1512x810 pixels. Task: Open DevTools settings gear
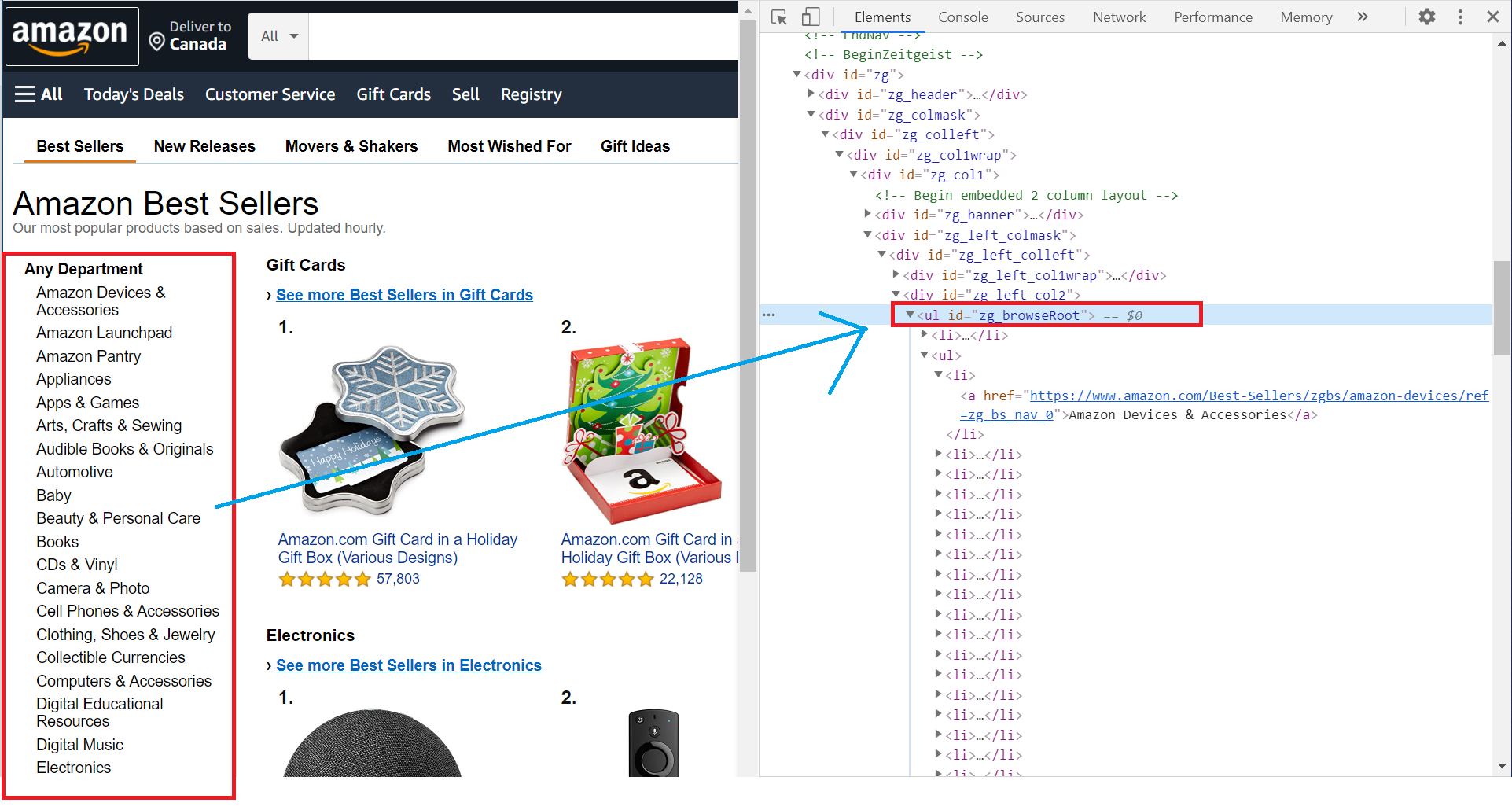pyautogui.click(x=1426, y=17)
